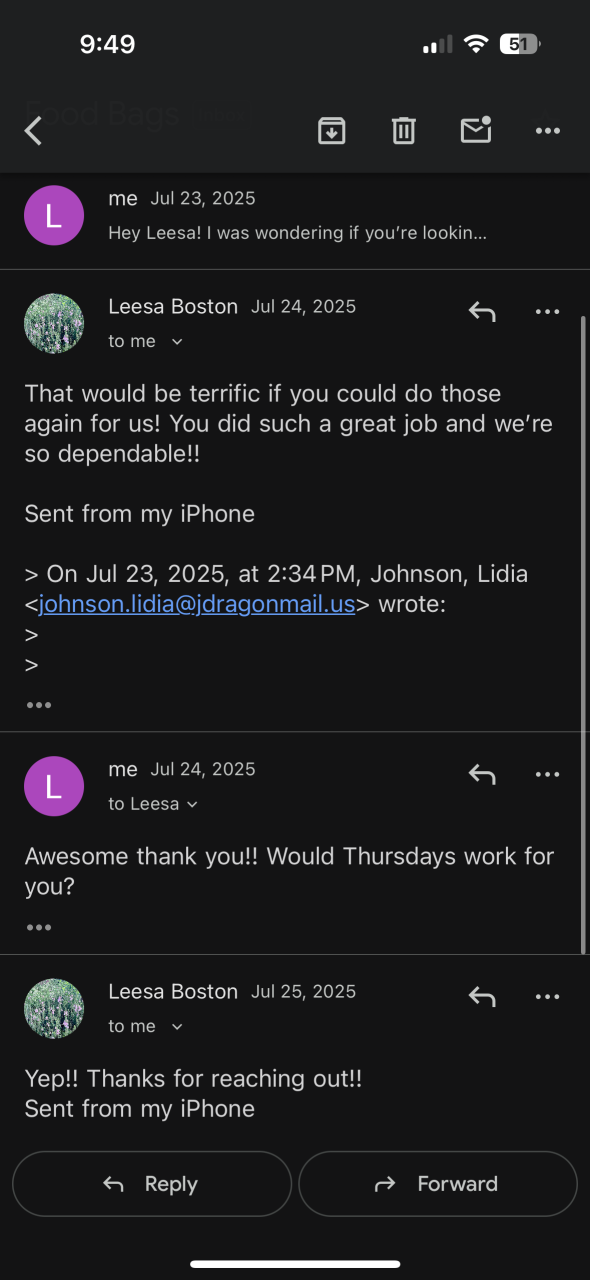Viewport: 590px width, 1280px height.
Task: Open more options on my Jul 24 message
Action: 548,774
